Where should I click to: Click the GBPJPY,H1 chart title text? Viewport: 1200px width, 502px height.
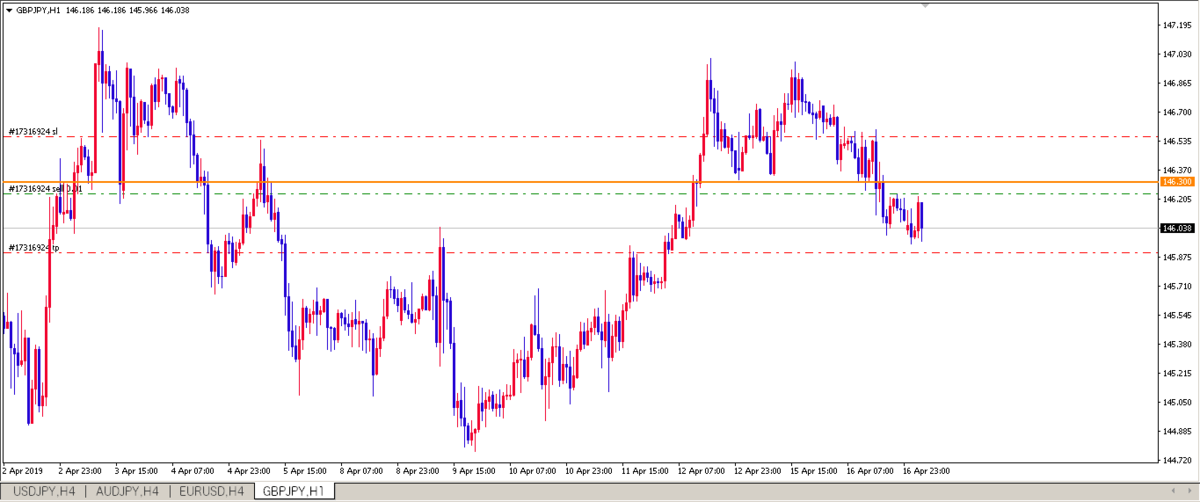(39, 10)
